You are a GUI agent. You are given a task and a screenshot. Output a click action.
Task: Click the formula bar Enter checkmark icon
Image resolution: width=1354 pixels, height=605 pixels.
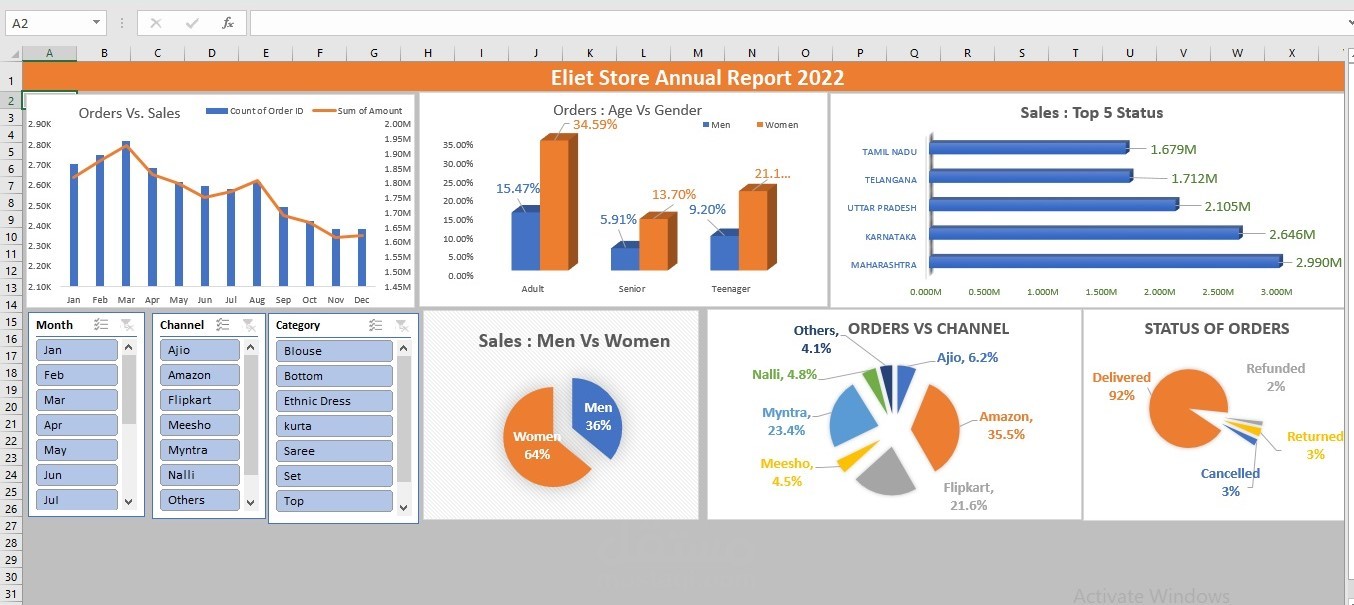pos(192,23)
